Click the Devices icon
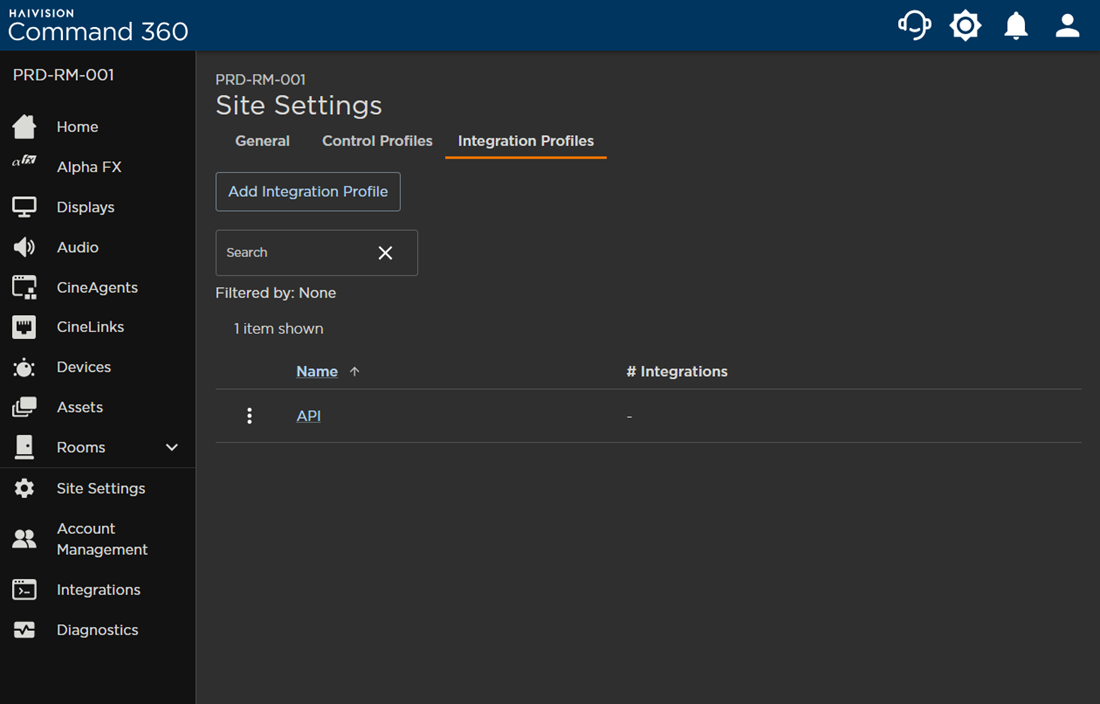The height and width of the screenshot is (704, 1100). pyautogui.click(x=25, y=367)
